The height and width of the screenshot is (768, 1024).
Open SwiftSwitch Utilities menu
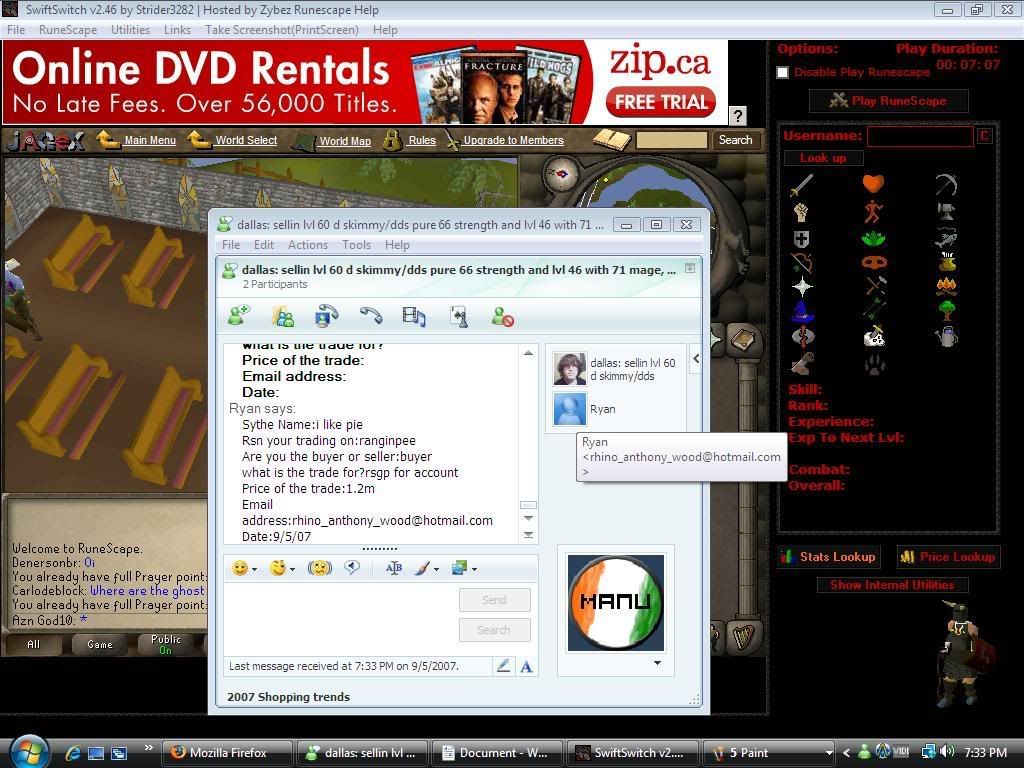(130, 30)
